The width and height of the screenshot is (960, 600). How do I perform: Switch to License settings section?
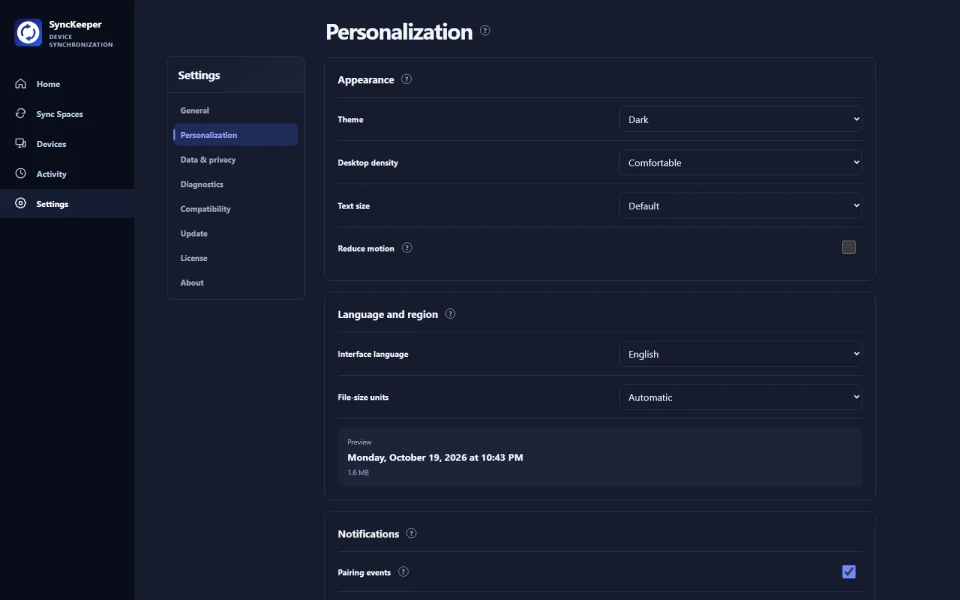[236, 258]
